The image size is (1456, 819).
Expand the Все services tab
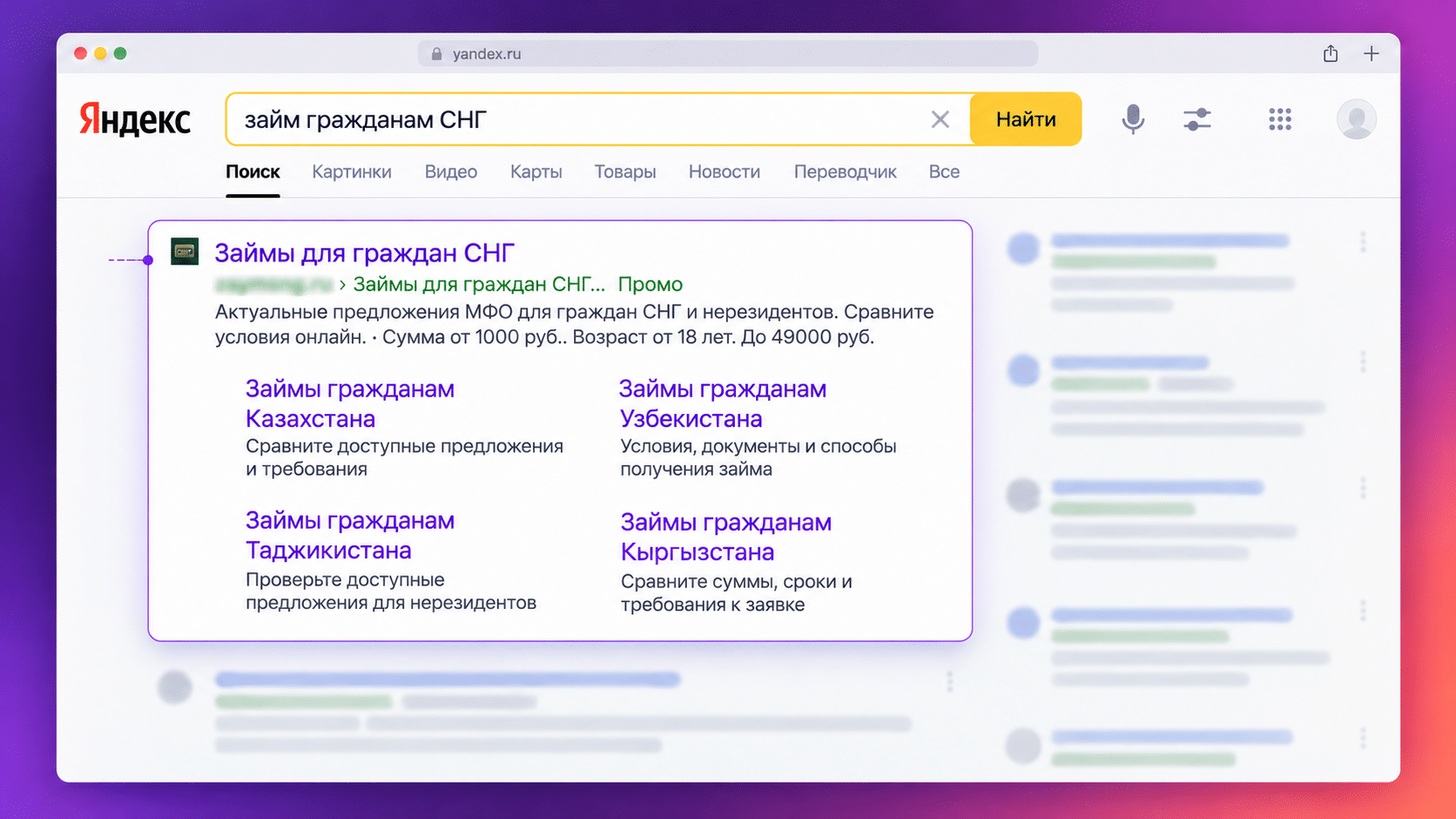point(944,173)
